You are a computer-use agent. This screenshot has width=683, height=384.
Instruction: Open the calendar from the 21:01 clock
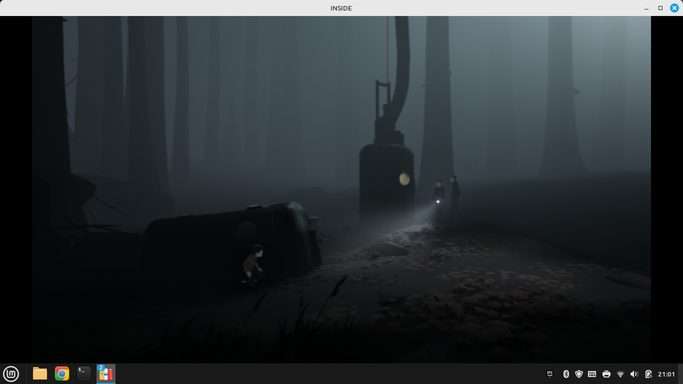pos(666,374)
